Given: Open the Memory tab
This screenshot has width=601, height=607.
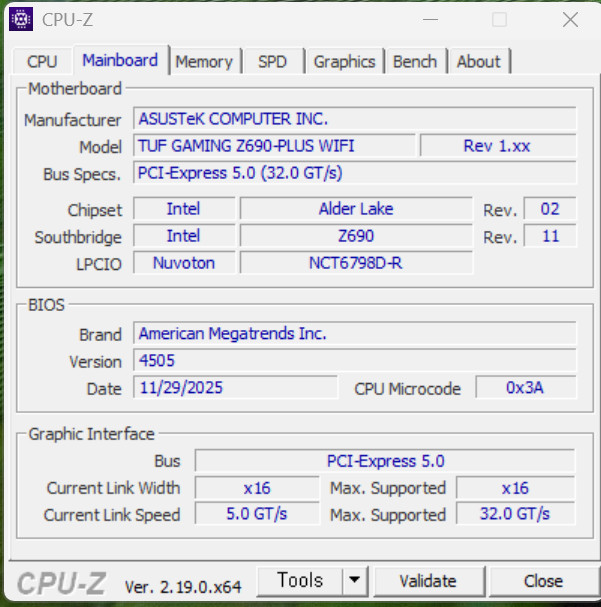Looking at the screenshot, I should 204,62.
